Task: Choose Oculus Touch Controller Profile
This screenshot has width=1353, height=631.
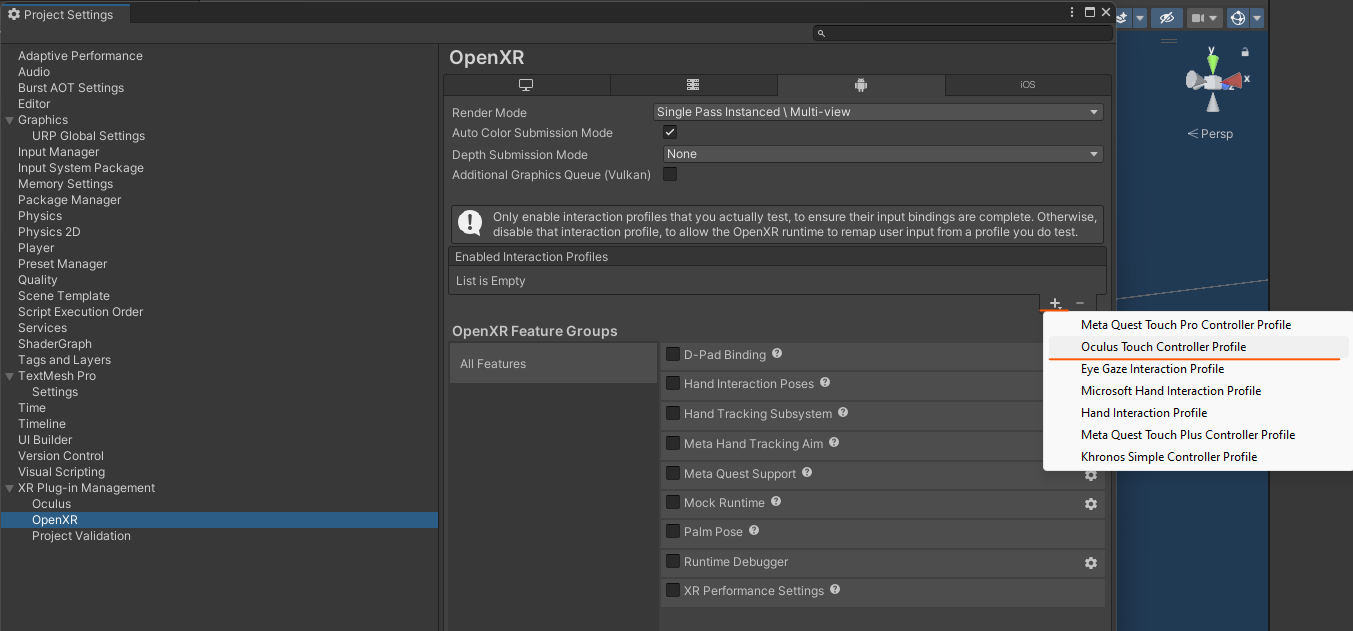Action: coord(1198,347)
